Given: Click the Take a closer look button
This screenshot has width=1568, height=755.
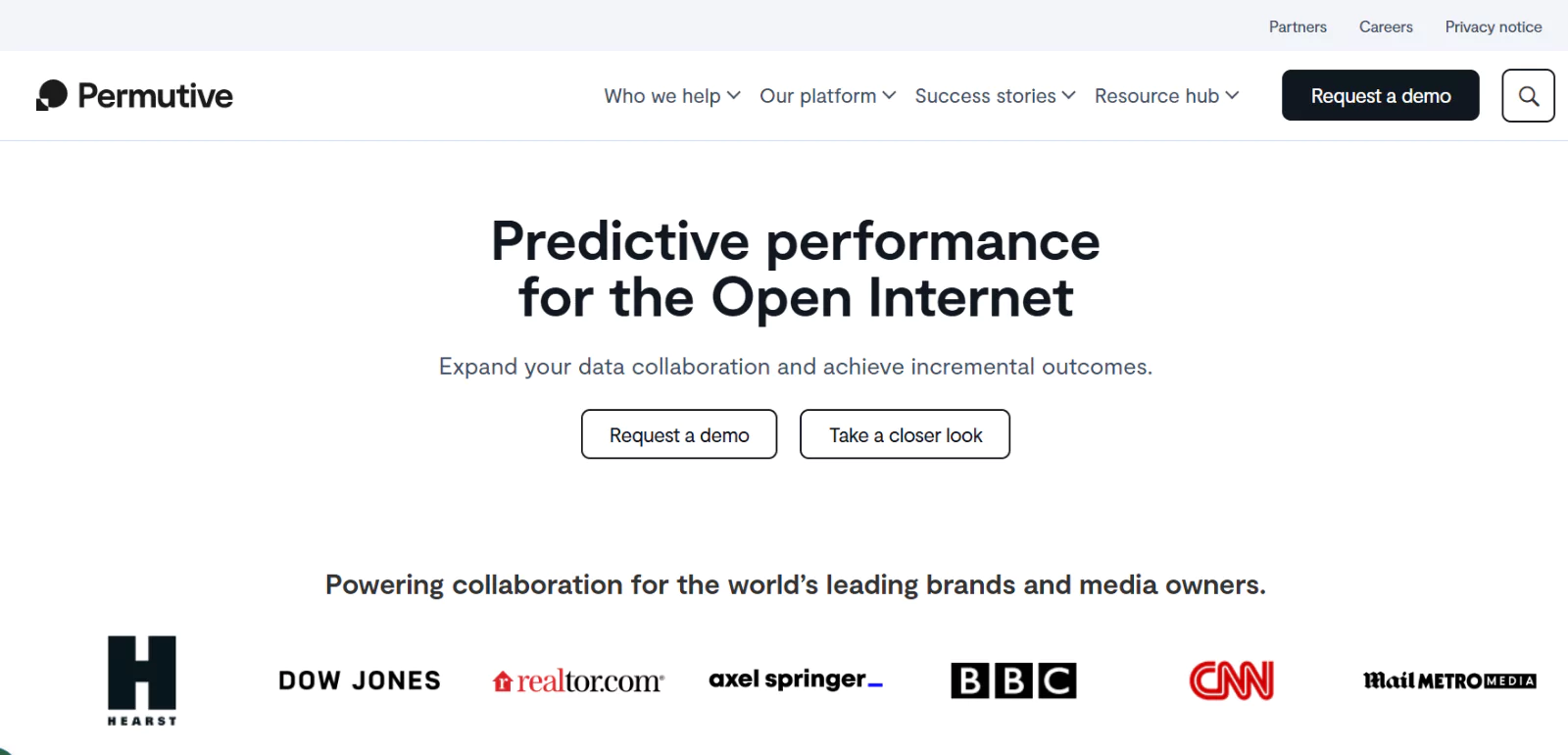Looking at the screenshot, I should coord(904,433).
